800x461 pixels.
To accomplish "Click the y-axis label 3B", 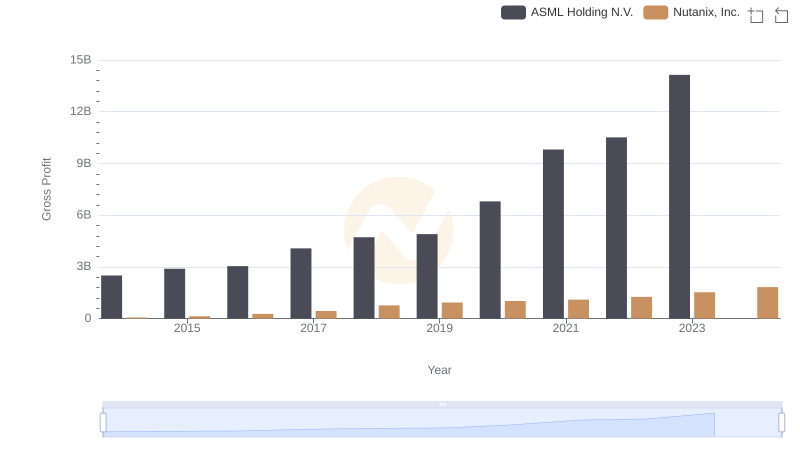I will coord(84,266).
